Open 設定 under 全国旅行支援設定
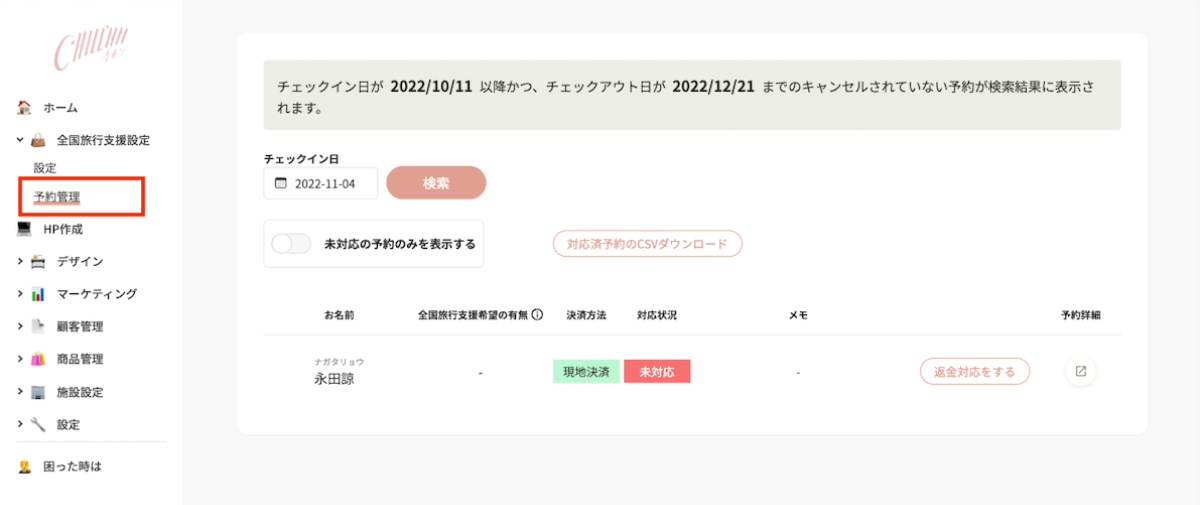Screen dimensions: 1200x505 [x=45, y=168]
